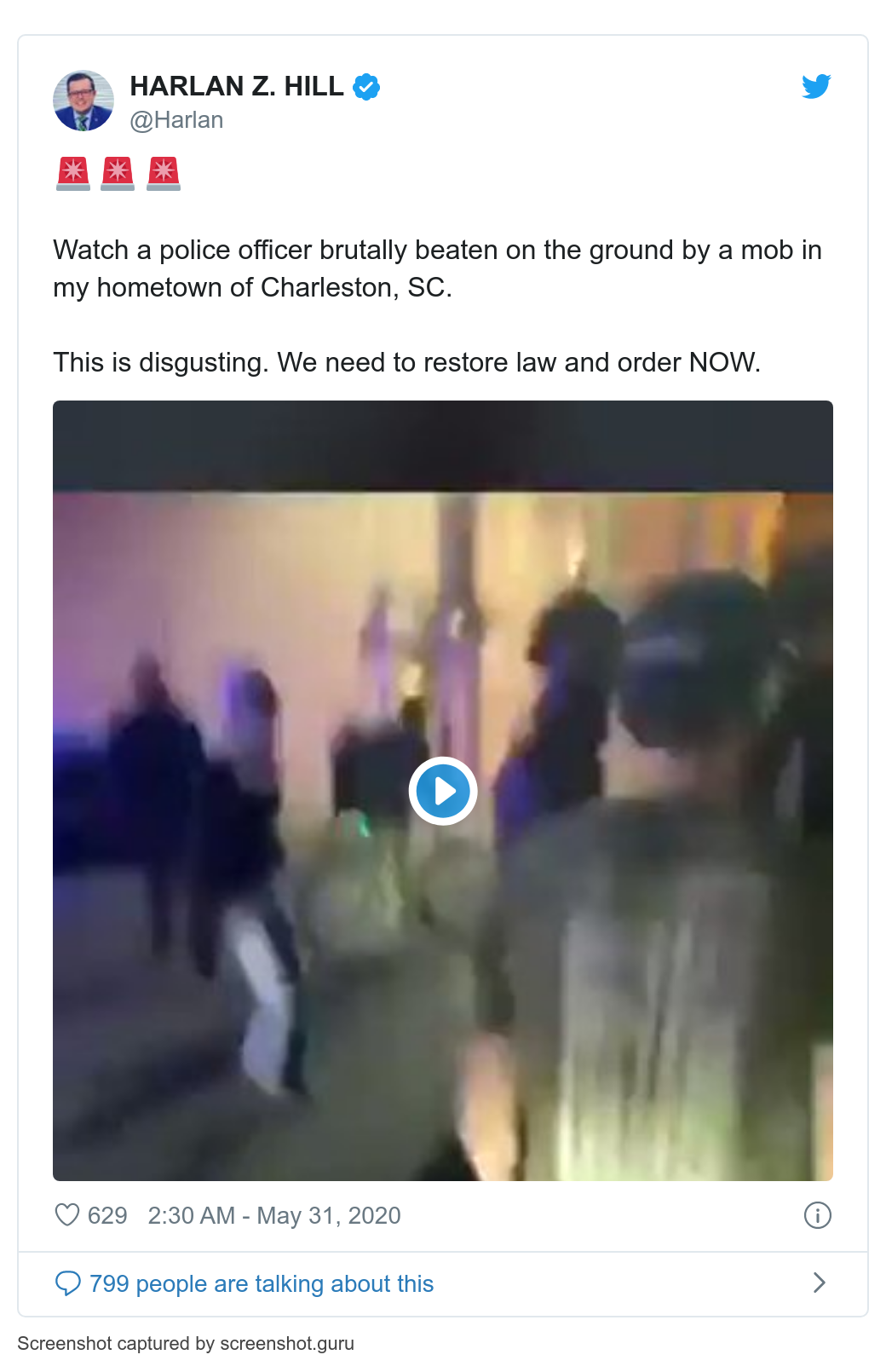Image resolution: width=886 pixels, height=1372 pixels.
Task: Visit the @Harlan handle link
Action: [176, 120]
